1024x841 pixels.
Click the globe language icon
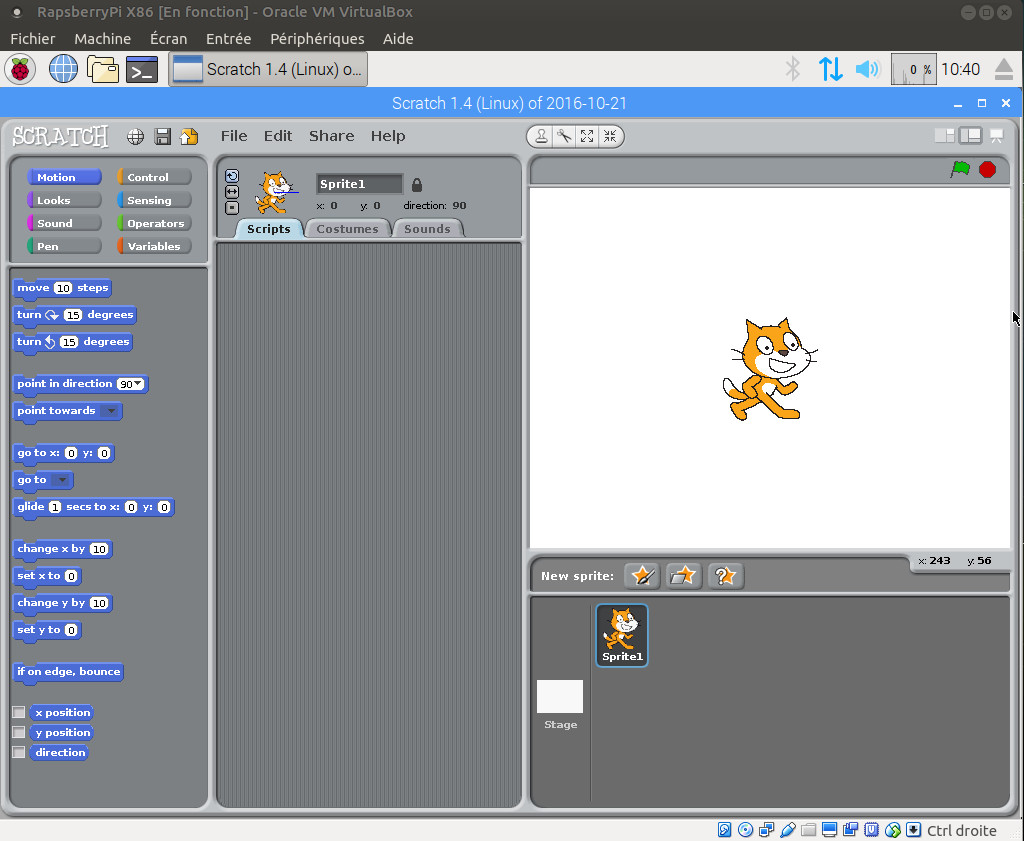click(135, 137)
